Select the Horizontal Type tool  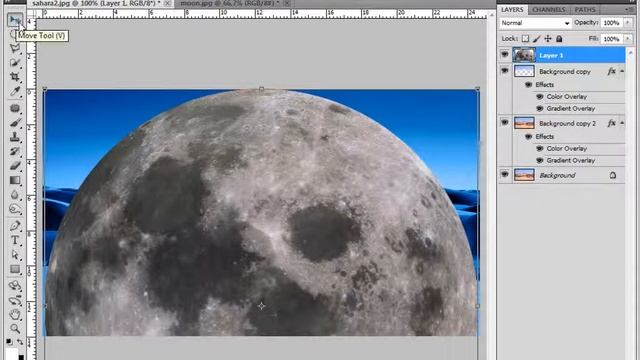click(15, 240)
